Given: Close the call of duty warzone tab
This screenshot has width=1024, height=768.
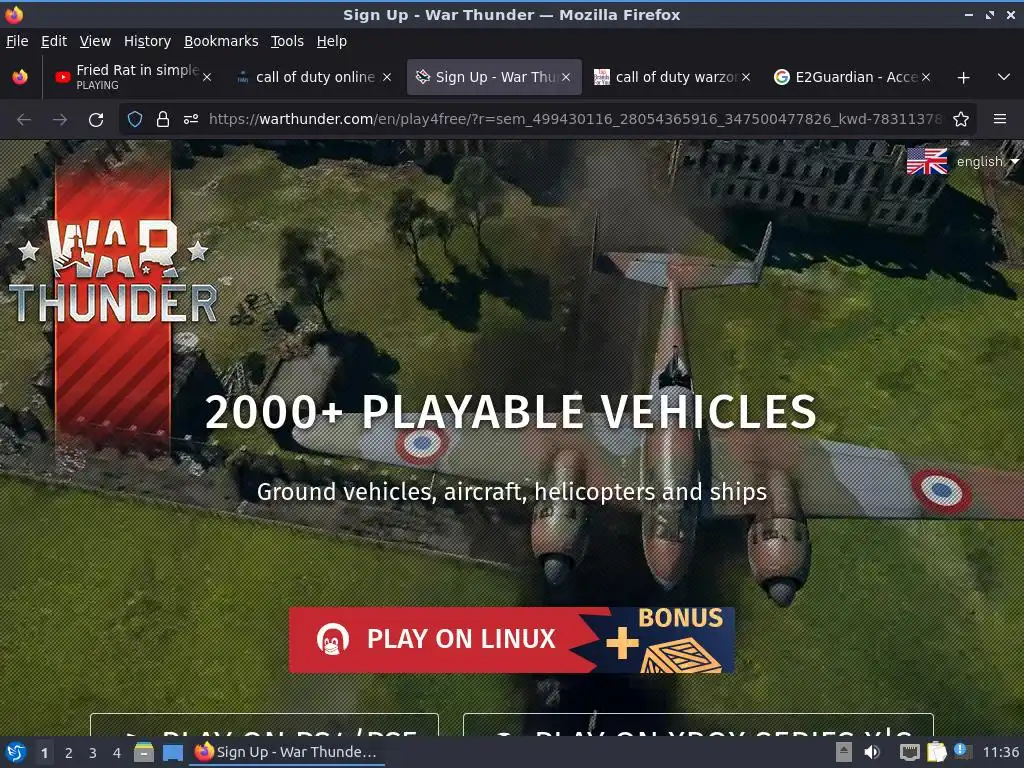Looking at the screenshot, I should pyautogui.click(x=746, y=77).
